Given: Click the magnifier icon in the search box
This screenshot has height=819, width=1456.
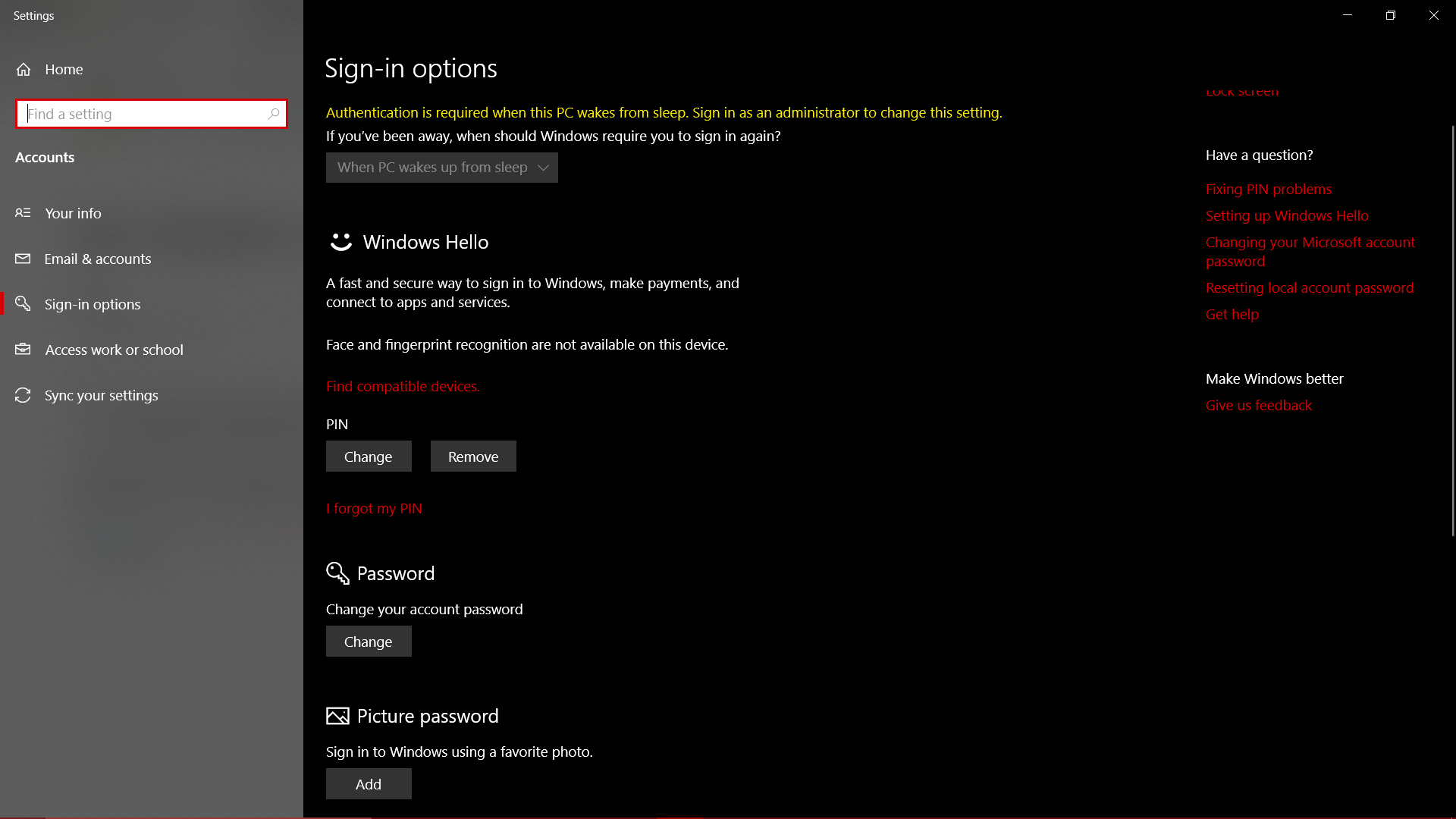Looking at the screenshot, I should (274, 114).
